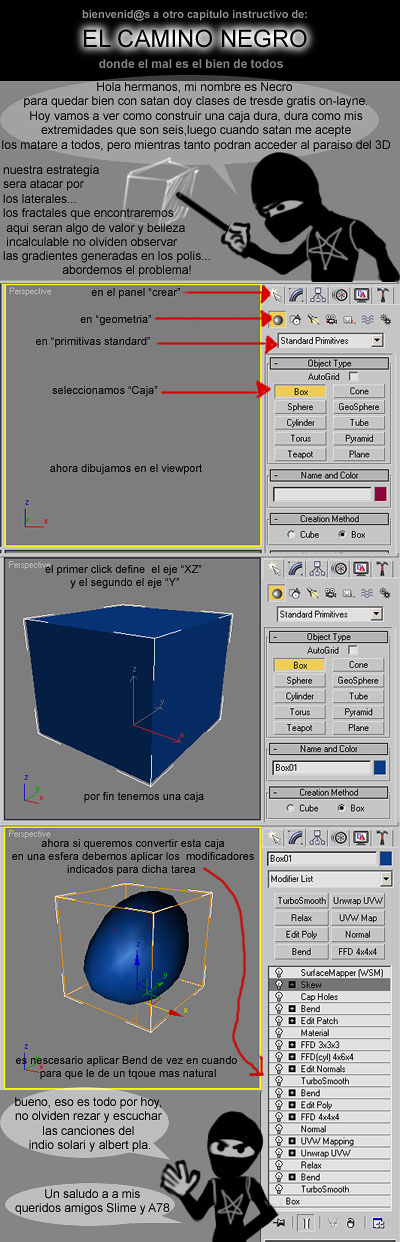The image size is (400, 1242).
Task: Select Lights category icon in first screenshot's panel
Action: pos(313,319)
